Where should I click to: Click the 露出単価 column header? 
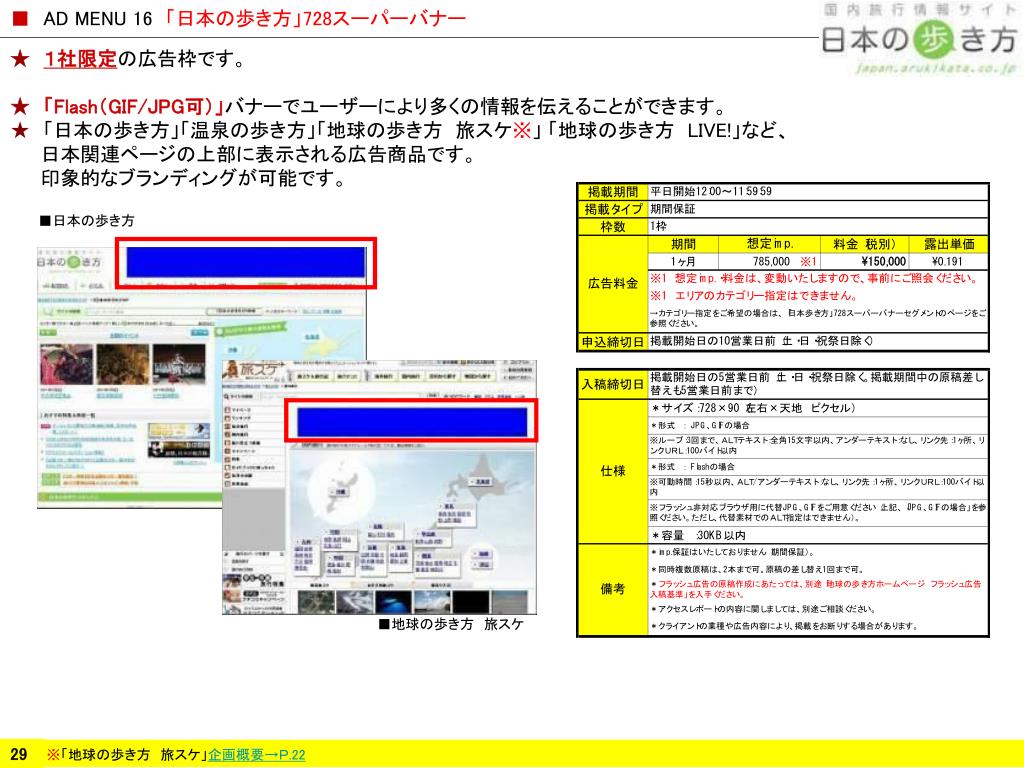coord(948,244)
